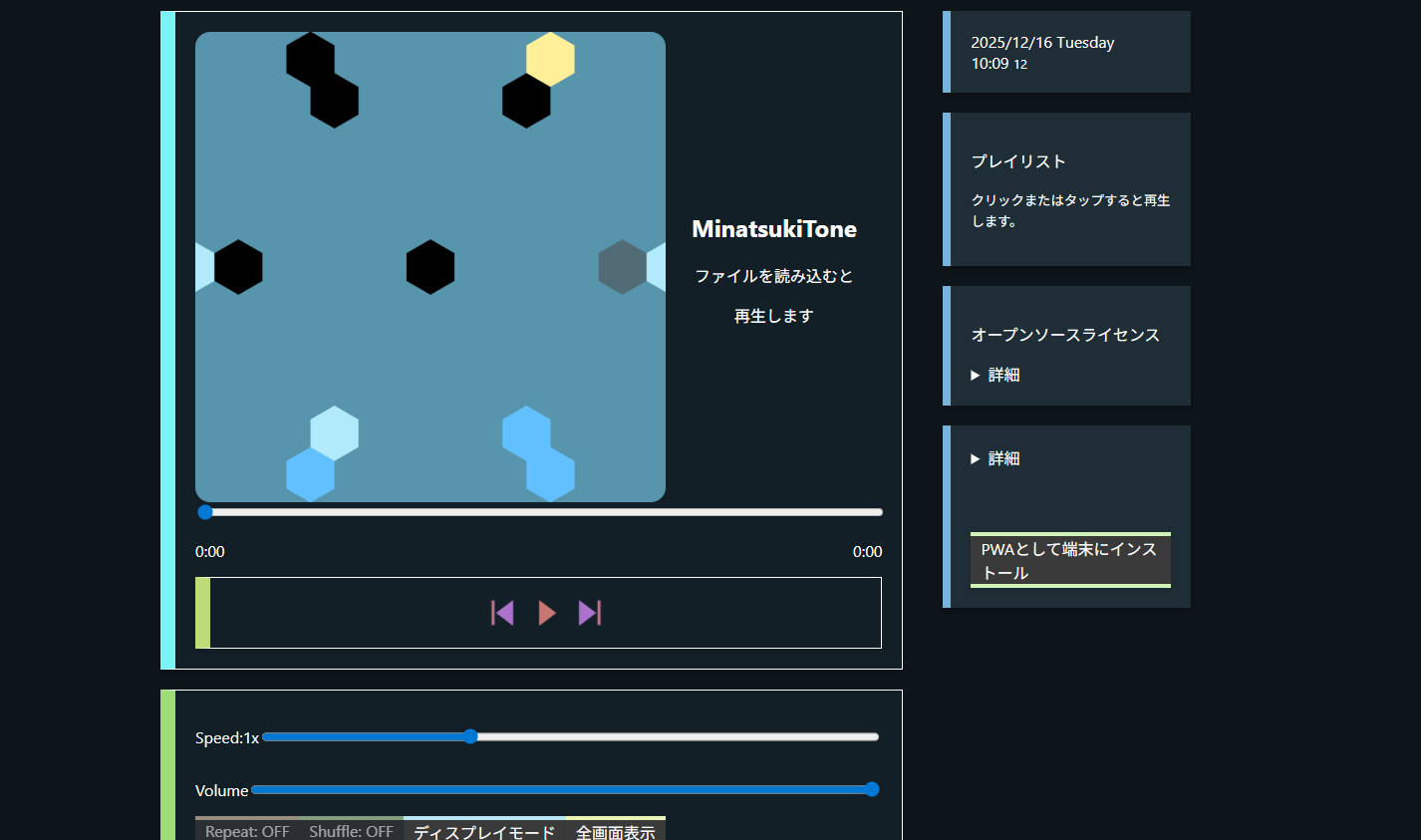Open the プレイリスト panel
Image resolution: width=1421 pixels, height=840 pixels.
click(1018, 161)
